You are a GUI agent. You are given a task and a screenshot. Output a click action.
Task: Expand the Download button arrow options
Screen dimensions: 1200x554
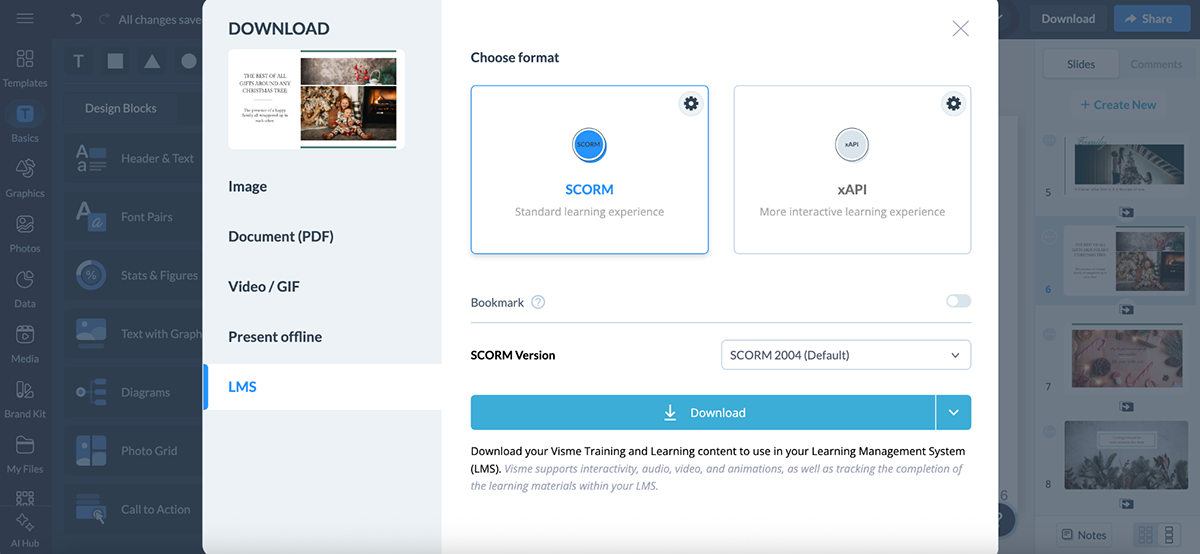coord(954,412)
